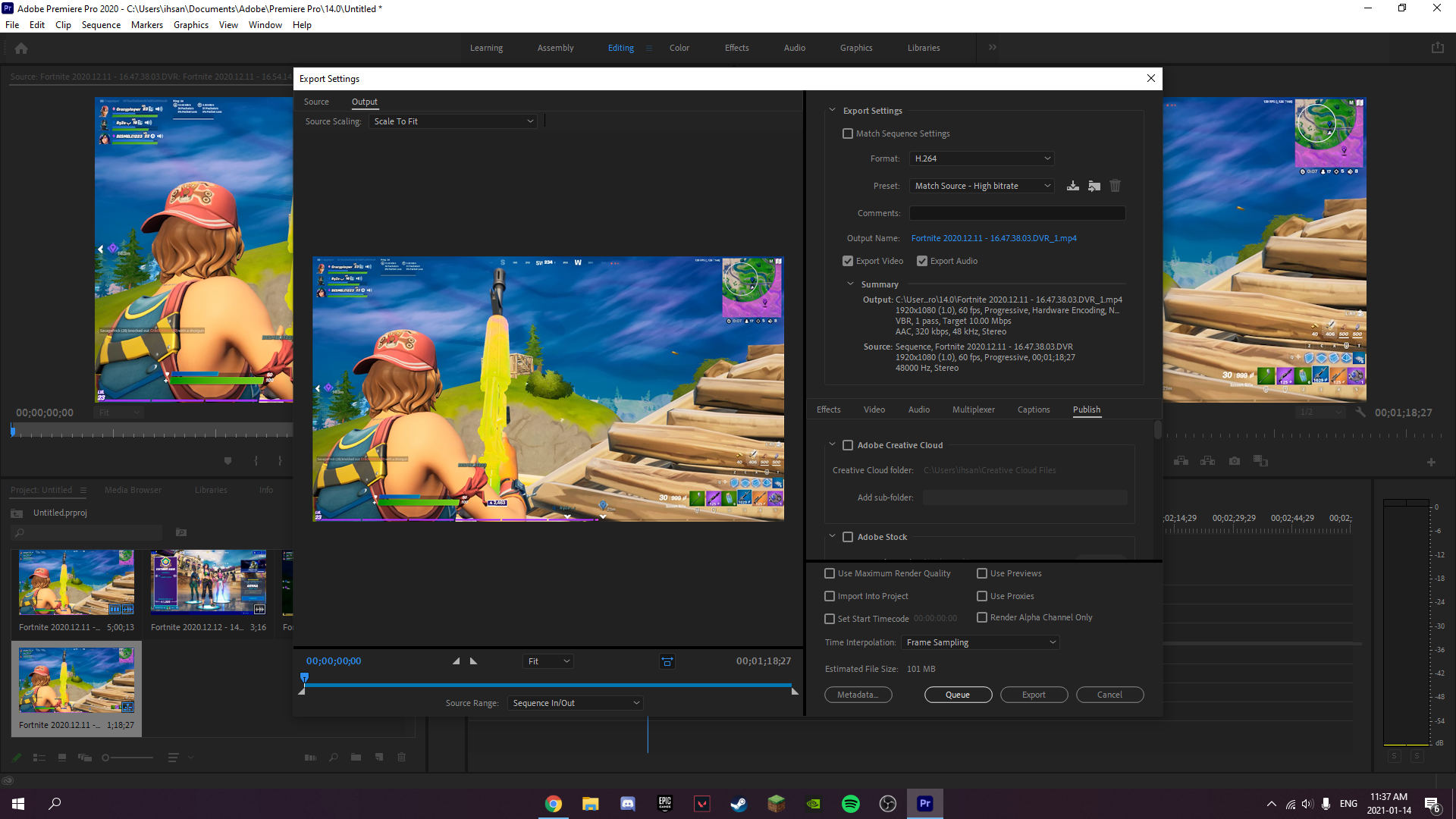Click the Set Out Point marker icon
The image size is (1456, 819).
[x=474, y=661]
